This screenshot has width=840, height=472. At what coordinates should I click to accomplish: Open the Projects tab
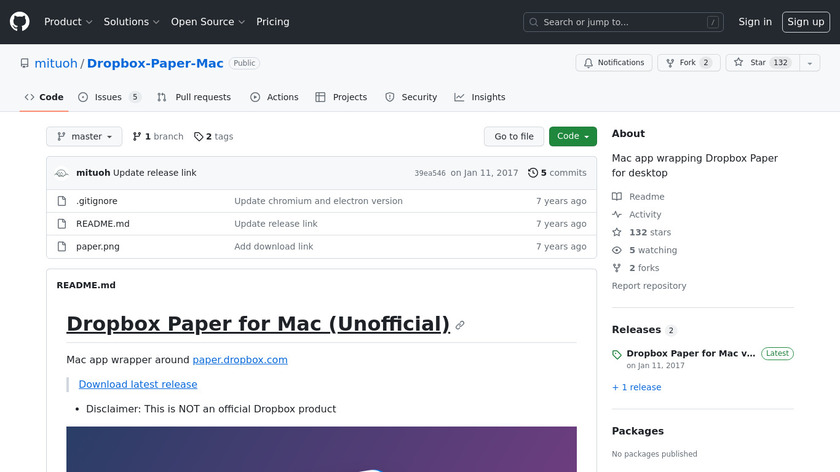click(341, 97)
